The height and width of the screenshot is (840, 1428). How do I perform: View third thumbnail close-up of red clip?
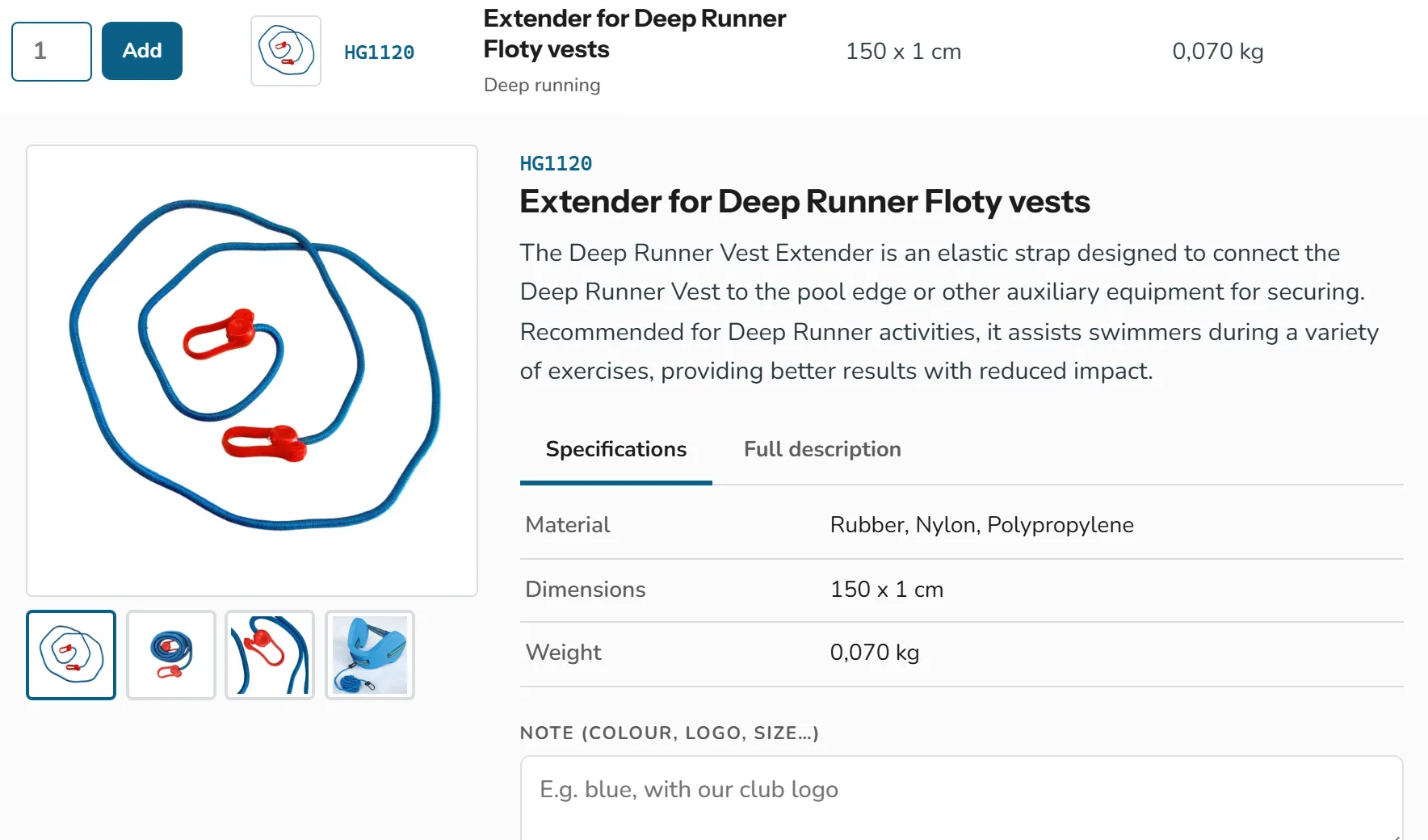(270, 655)
